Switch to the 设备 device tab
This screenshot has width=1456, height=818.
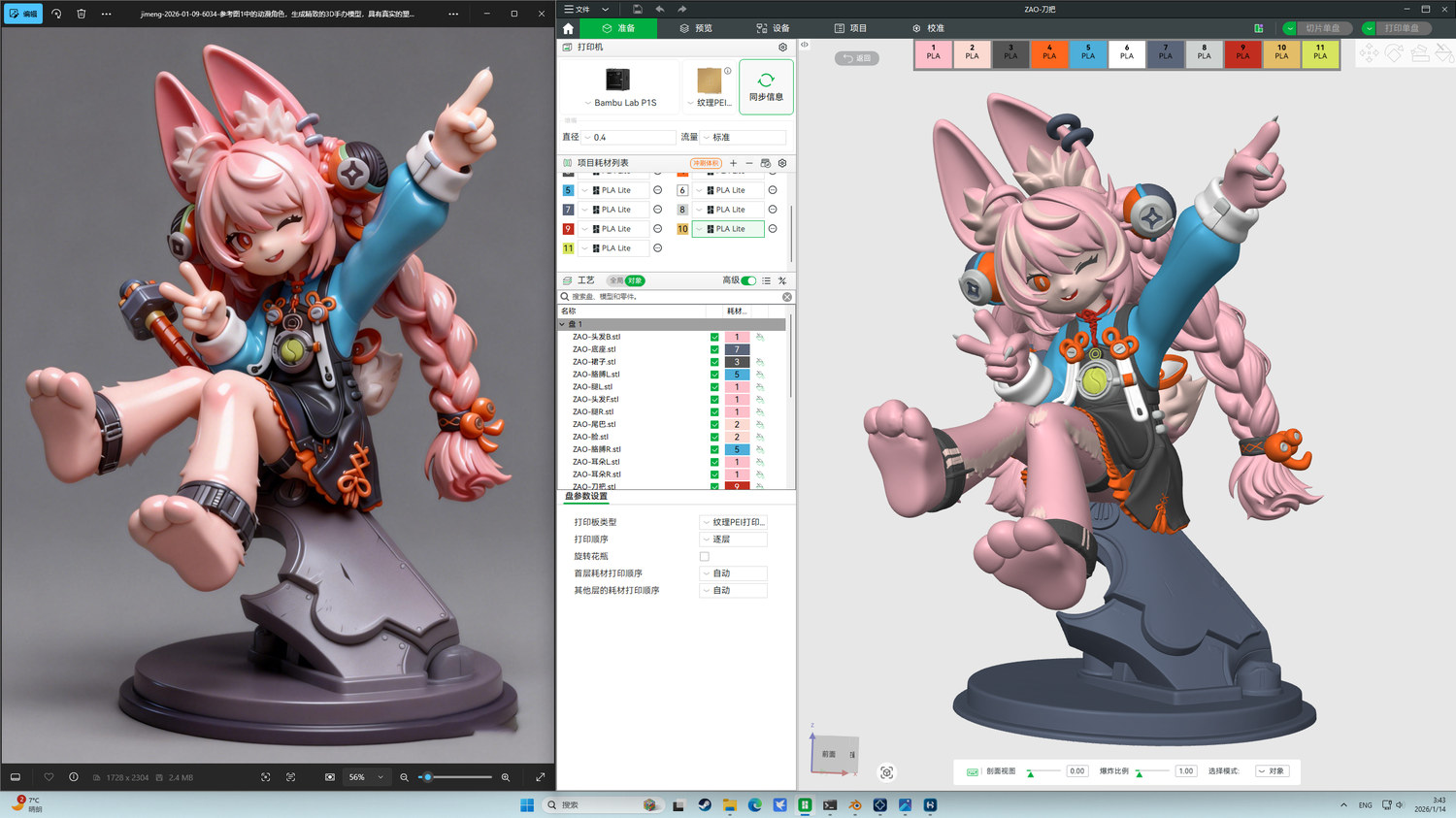tap(774, 28)
